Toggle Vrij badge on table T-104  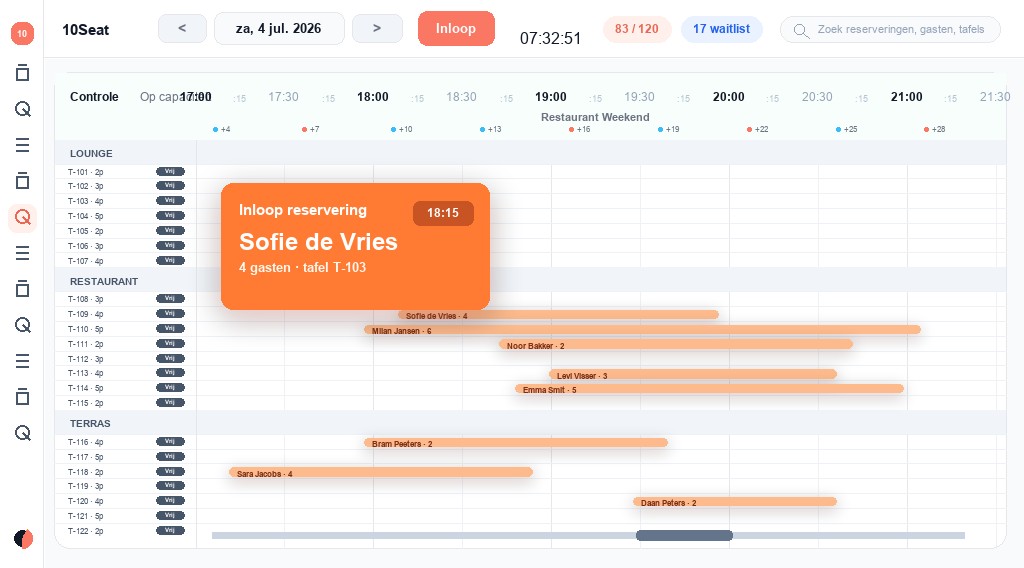point(170,215)
